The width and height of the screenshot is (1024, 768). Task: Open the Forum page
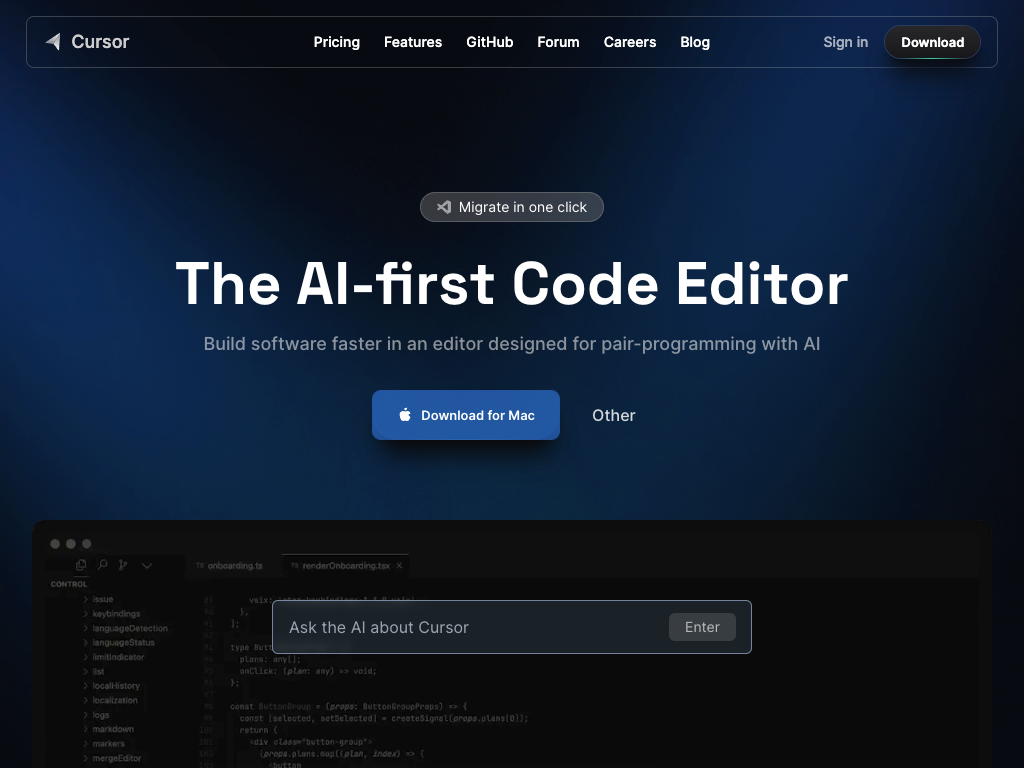click(x=558, y=42)
